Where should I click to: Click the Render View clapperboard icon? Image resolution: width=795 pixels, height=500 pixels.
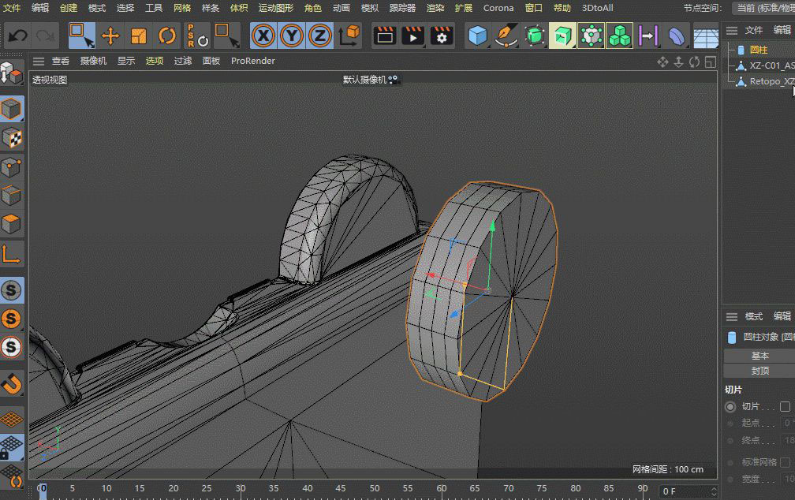click(385, 36)
